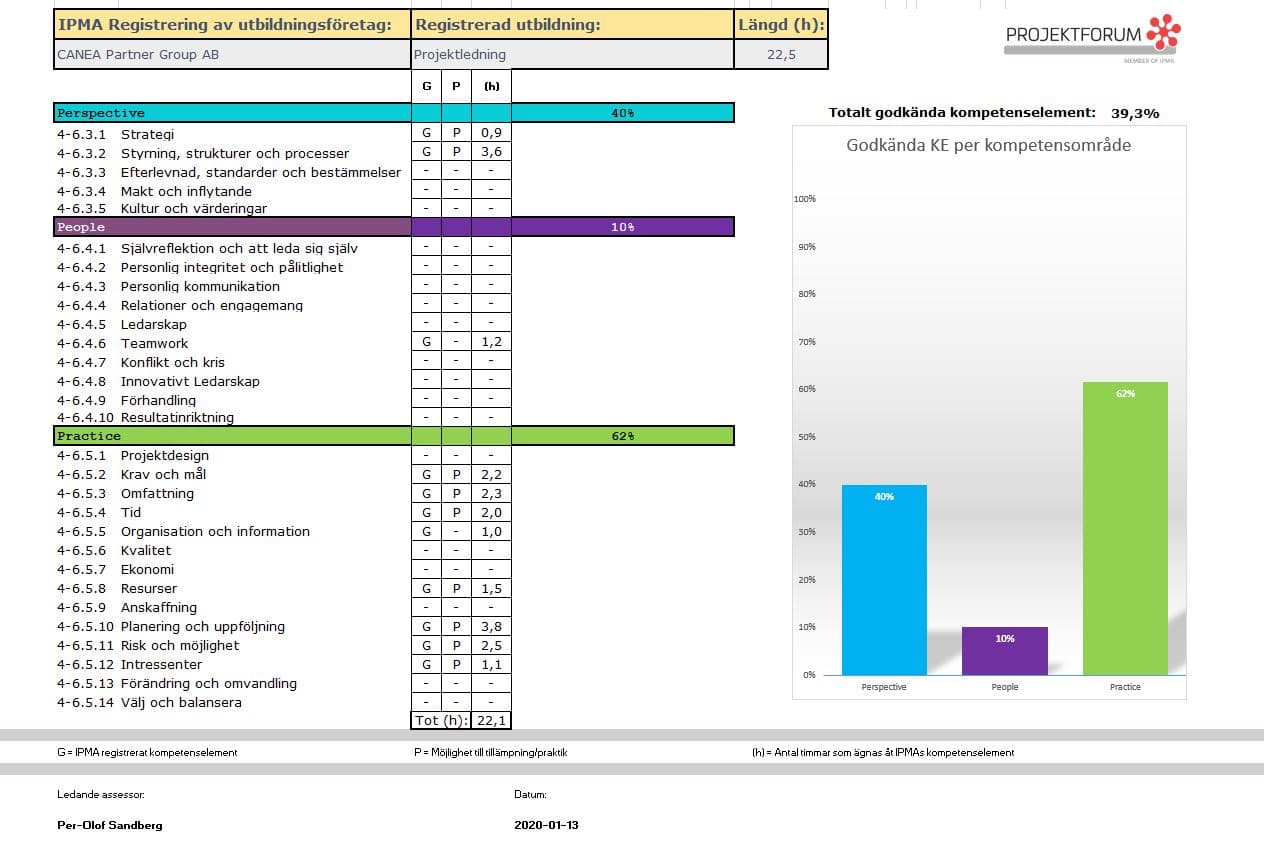This screenshot has width=1264, height=843.
Task: Select 'Efterlevnad, standarder och bestämmelser' row
Action: point(260,172)
